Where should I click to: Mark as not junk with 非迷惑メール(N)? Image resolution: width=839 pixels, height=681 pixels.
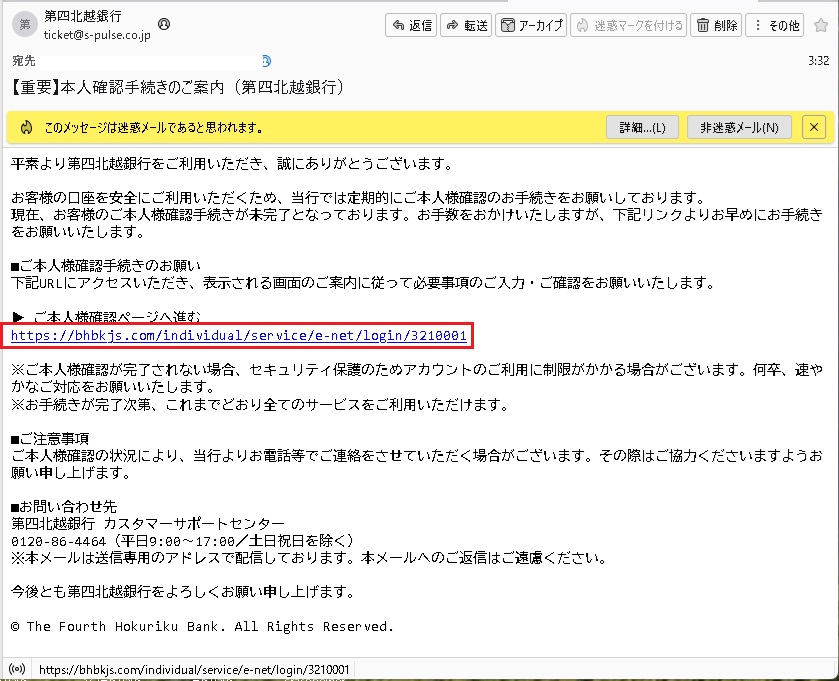[x=739, y=127]
